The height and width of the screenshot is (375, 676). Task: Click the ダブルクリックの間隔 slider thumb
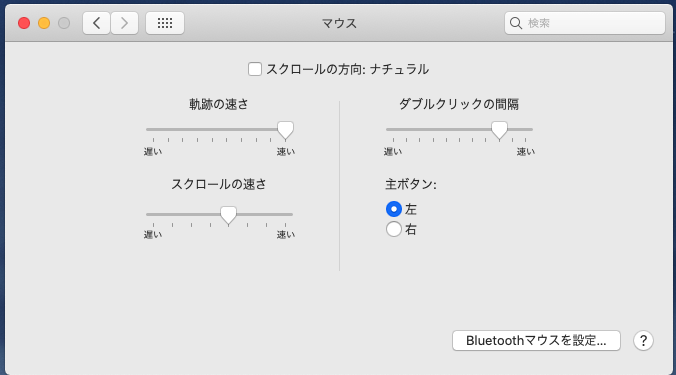499,130
